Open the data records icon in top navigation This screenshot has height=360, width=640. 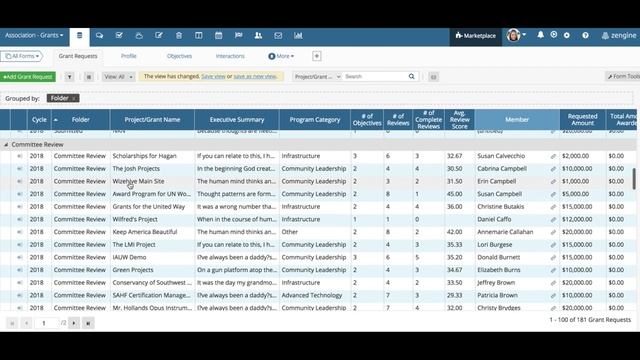coord(80,36)
